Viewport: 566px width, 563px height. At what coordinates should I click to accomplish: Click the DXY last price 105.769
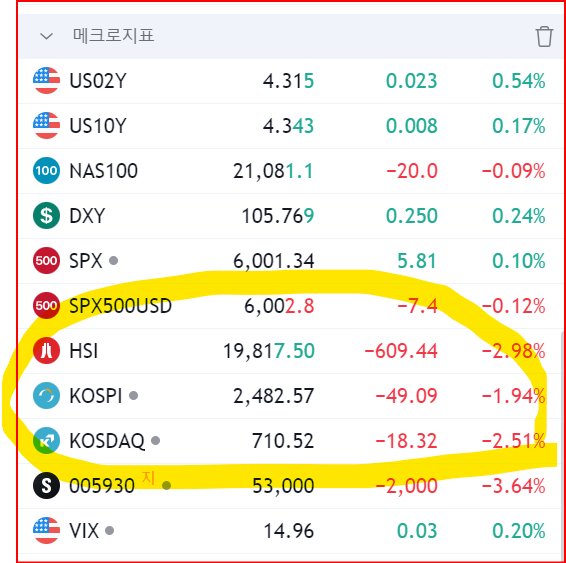coord(278,216)
